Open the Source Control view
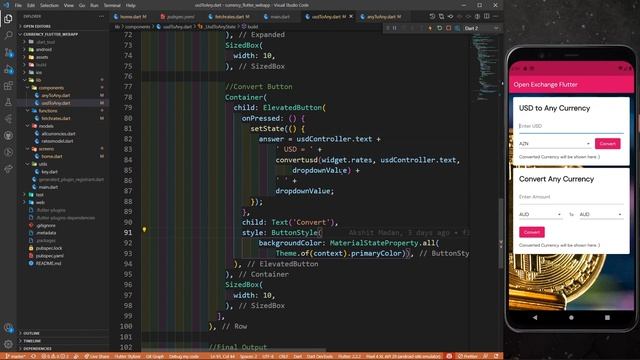This screenshot has width=640, height=360. (x=8, y=52)
